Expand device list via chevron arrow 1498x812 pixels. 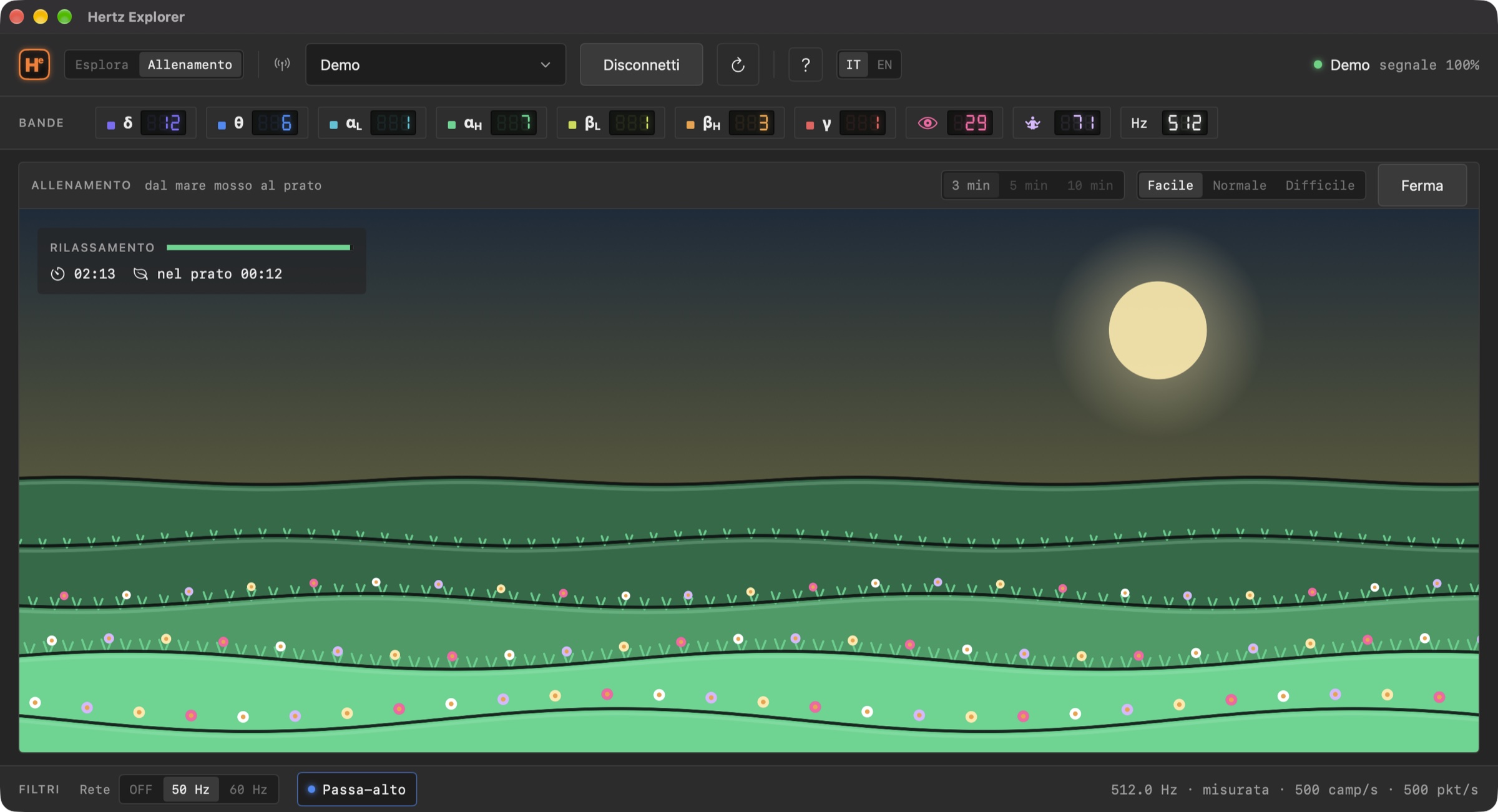tap(545, 65)
